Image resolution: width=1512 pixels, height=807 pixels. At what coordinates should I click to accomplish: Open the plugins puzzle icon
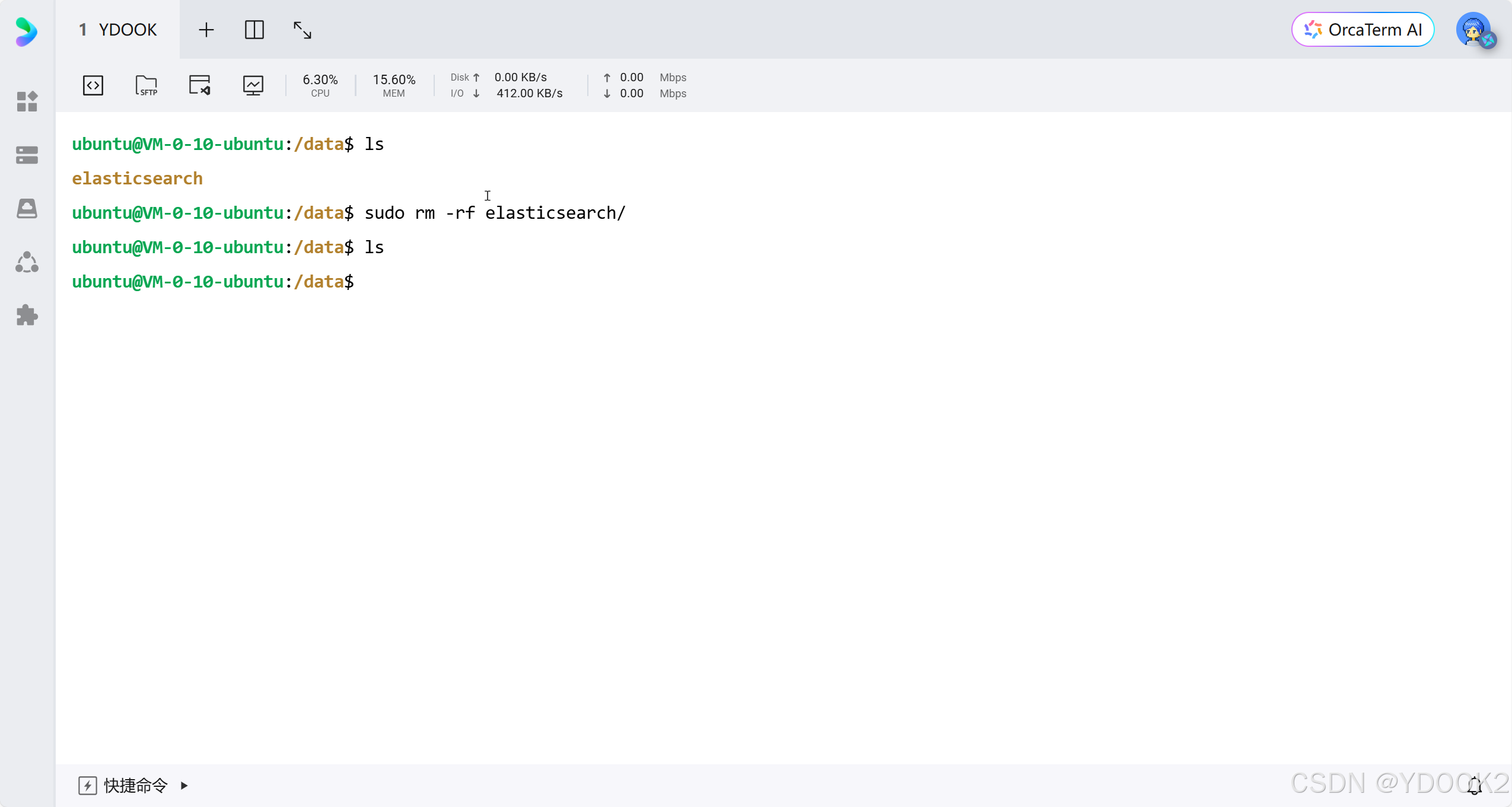27,315
